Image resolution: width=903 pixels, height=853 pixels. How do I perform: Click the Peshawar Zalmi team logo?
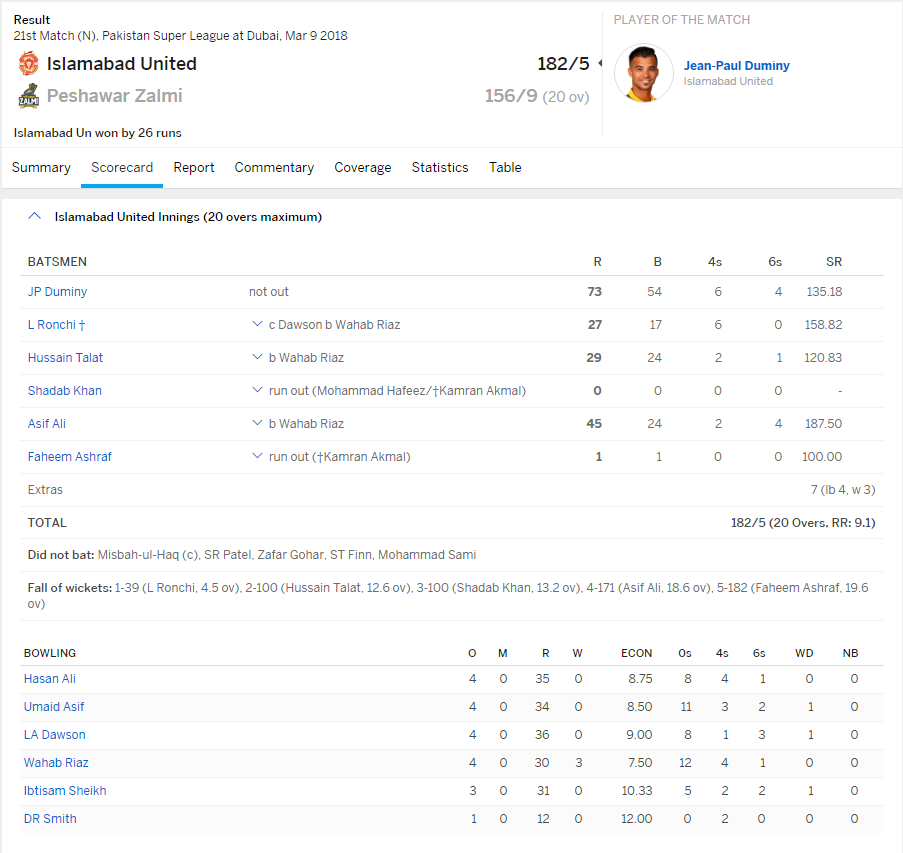[x=28, y=97]
